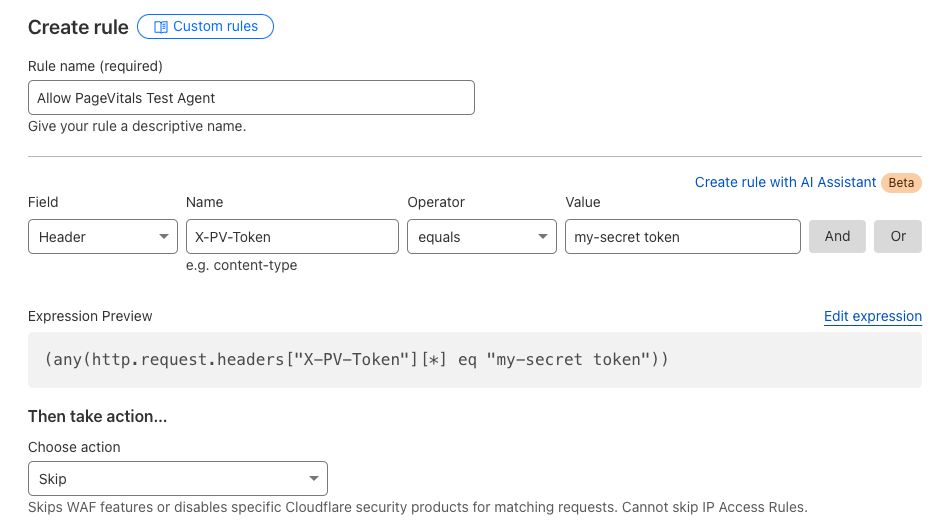This screenshot has height=526, width=950.
Task: Click the expression preview code text
Action: pyautogui.click(x=356, y=360)
